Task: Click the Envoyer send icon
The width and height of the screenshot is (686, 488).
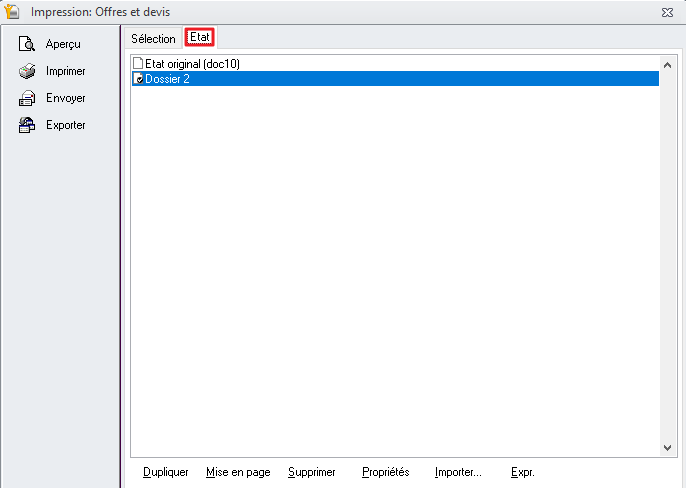Action: pyautogui.click(x=27, y=98)
